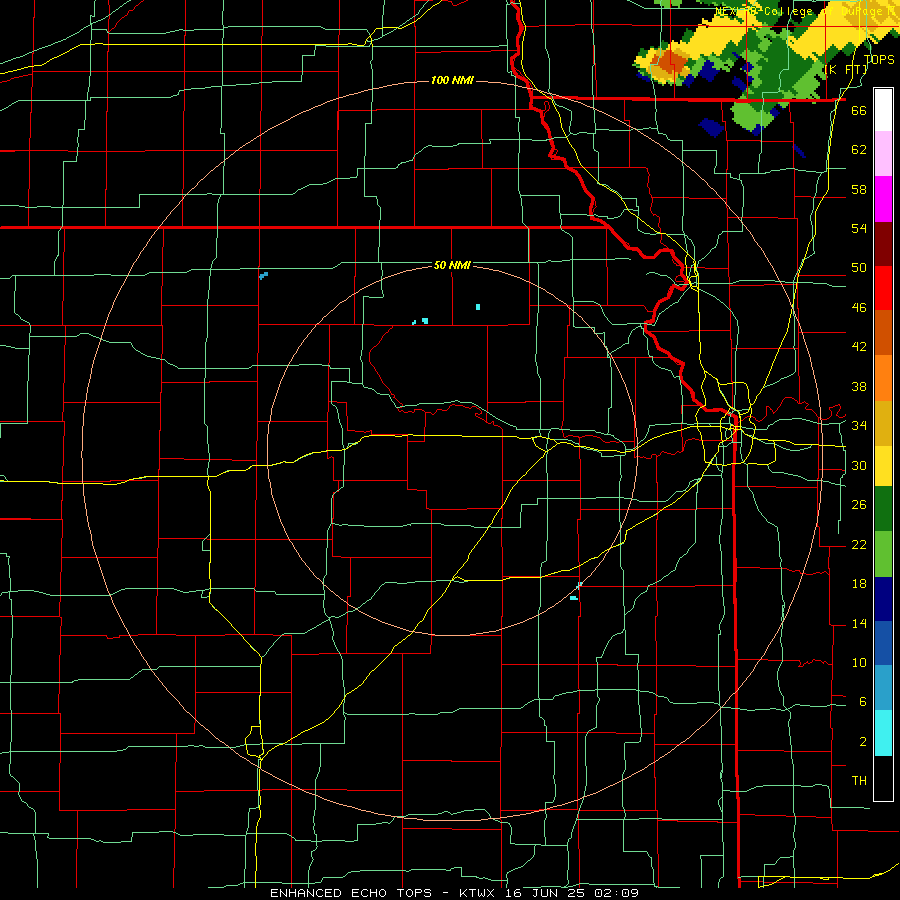Screen dimensions: 900x900
Task: Click the K FT units label
Action: point(847,70)
